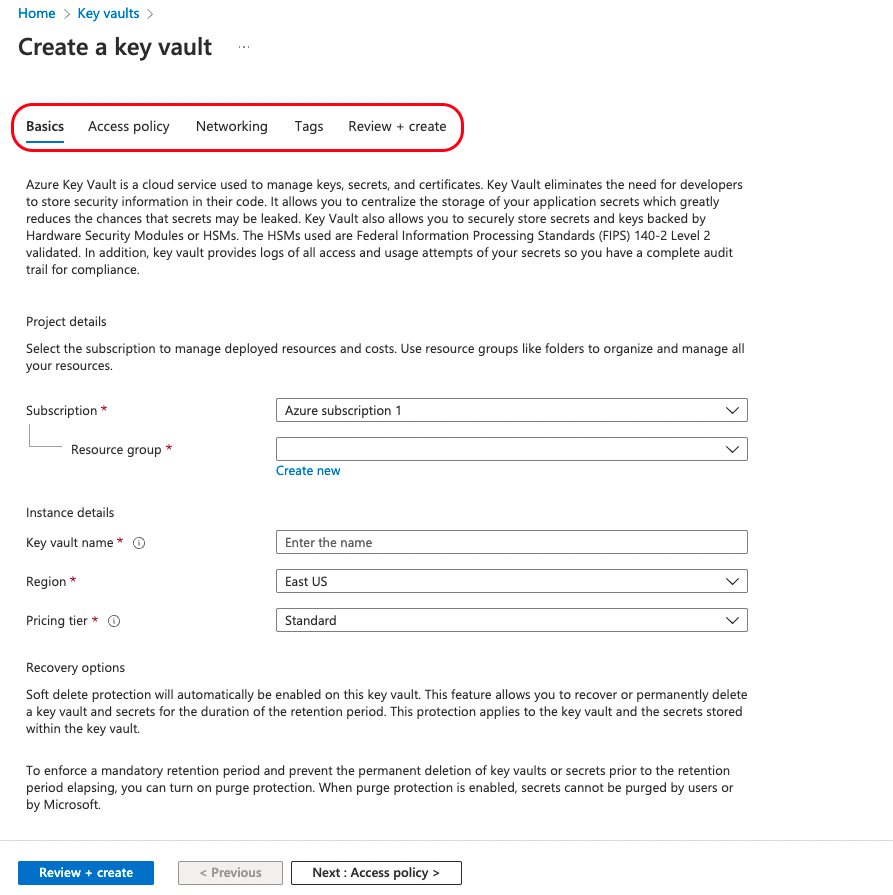Click the Create a key vault heading
Screen dimensions: 893x895
[x=115, y=47]
